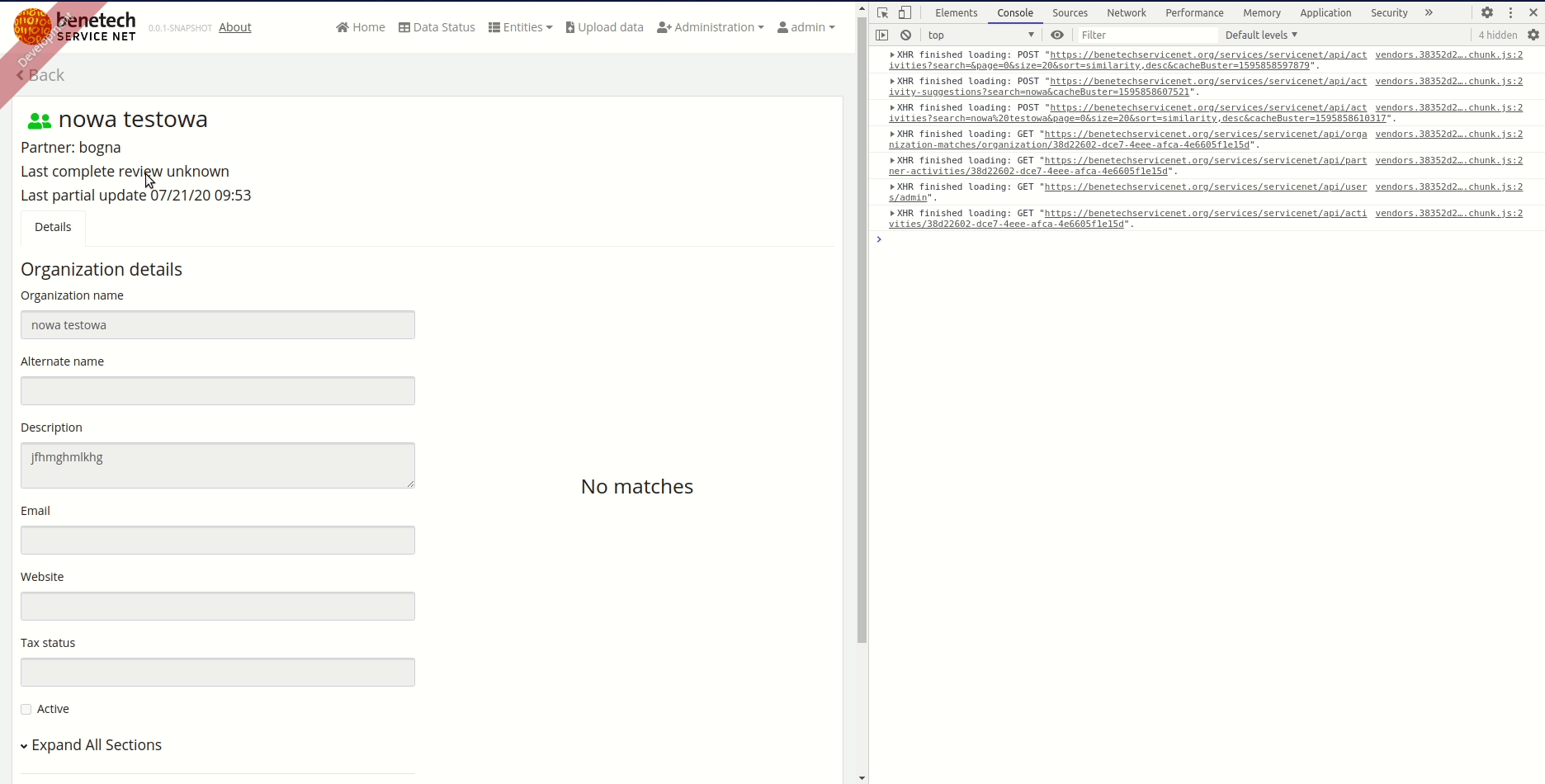Expand the Default levels dropdown
1545x784 pixels.
pos(1260,35)
